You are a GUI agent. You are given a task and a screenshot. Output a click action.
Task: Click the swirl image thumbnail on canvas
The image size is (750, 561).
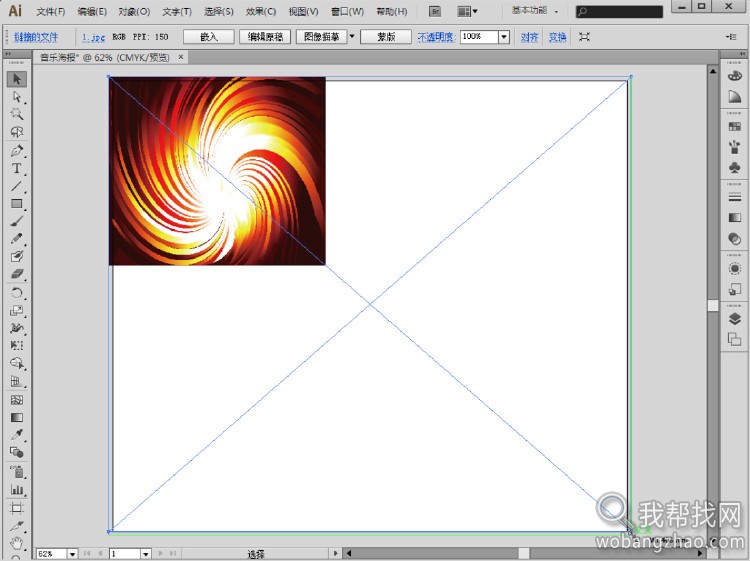[217, 171]
